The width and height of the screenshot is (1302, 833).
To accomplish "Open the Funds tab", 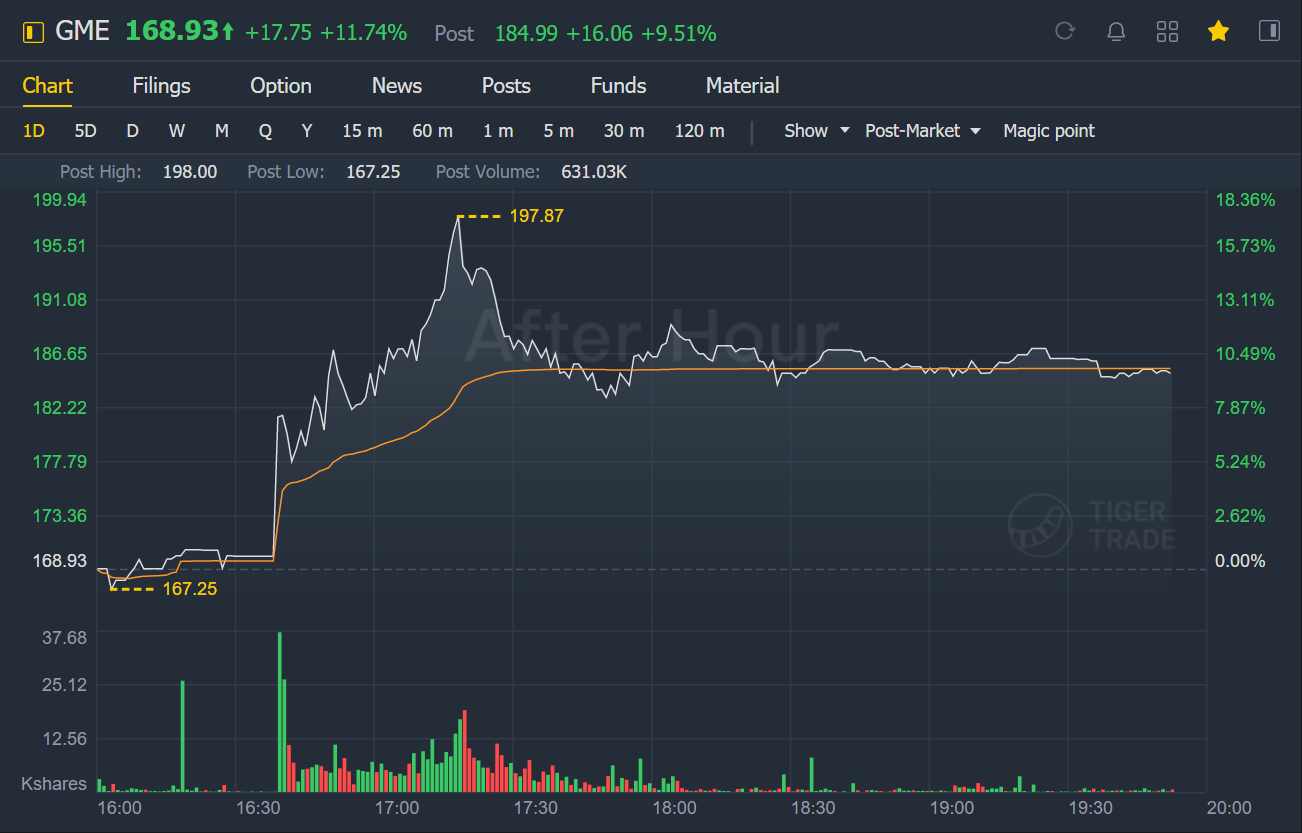I will [x=618, y=86].
